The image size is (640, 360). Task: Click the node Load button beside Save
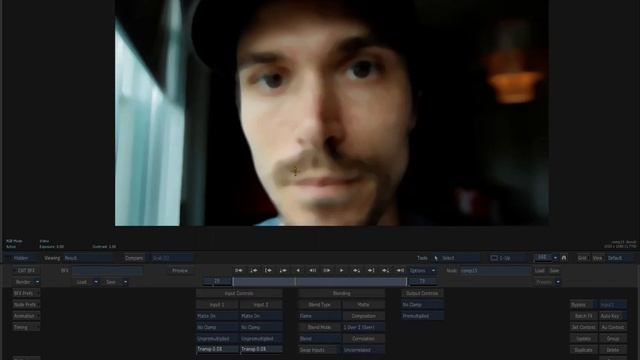[540, 271]
